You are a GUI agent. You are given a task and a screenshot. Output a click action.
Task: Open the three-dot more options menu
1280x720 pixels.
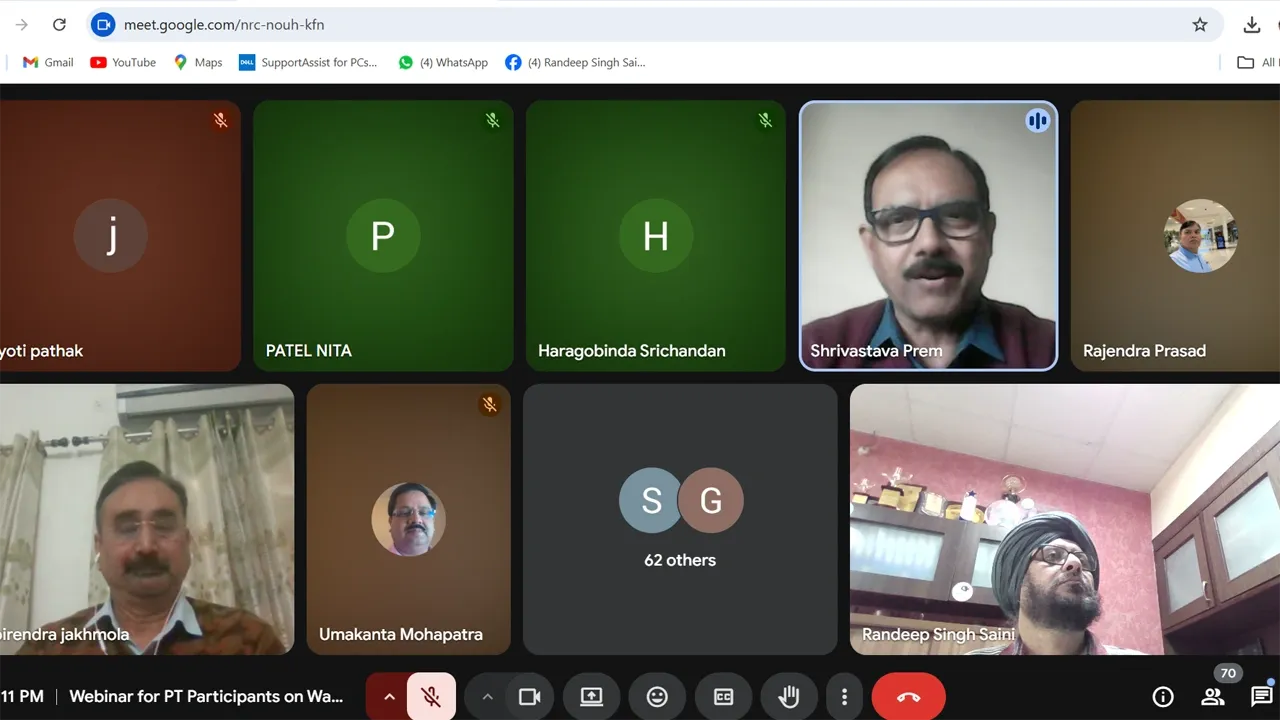[x=844, y=697]
